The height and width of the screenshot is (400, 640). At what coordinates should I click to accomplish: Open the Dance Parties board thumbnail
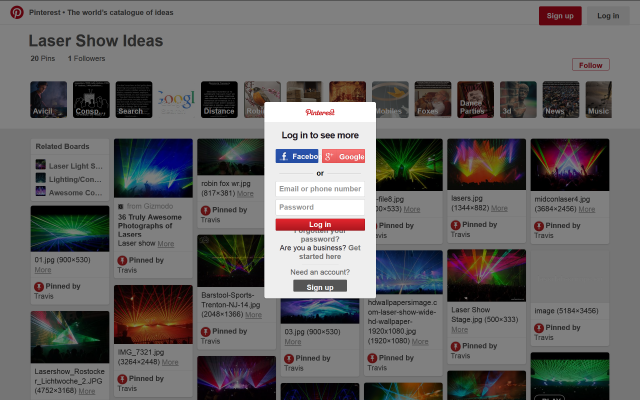476,100
